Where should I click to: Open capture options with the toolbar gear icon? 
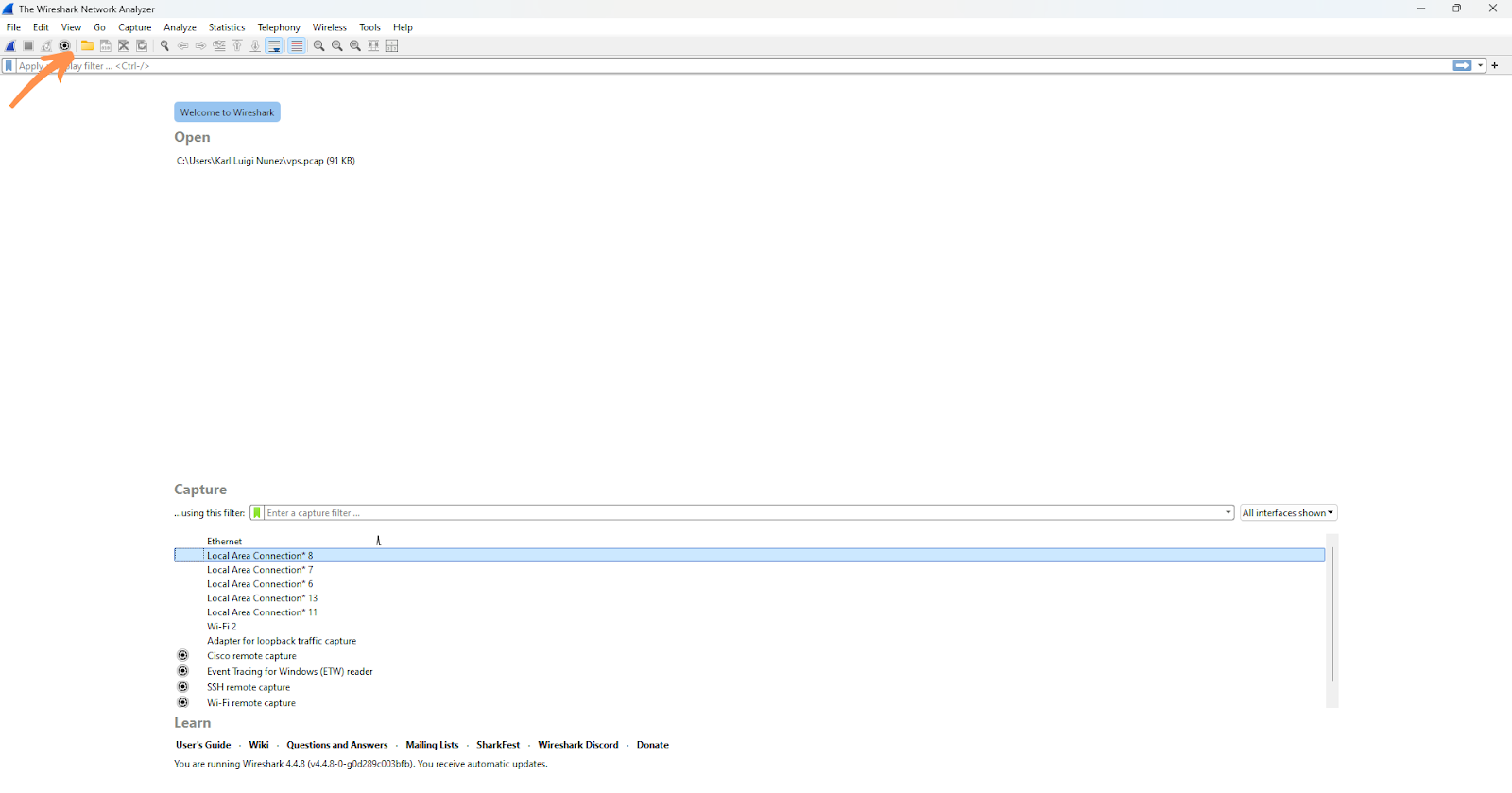tap(65, 45)
